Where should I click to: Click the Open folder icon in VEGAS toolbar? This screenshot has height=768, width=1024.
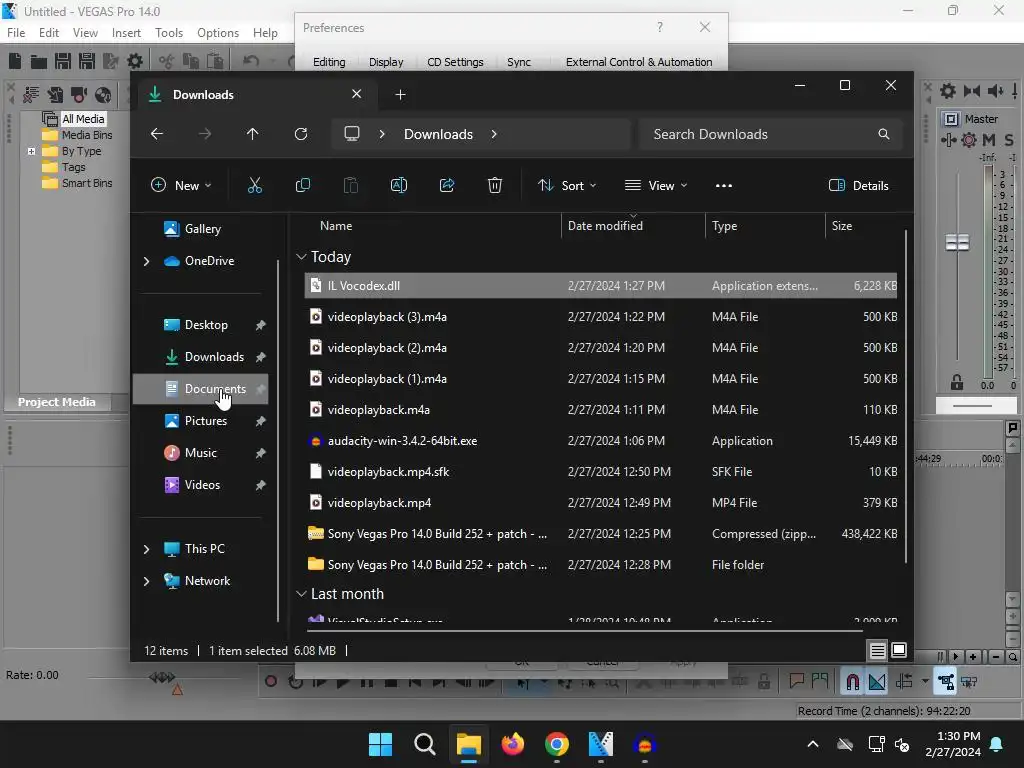39,61
